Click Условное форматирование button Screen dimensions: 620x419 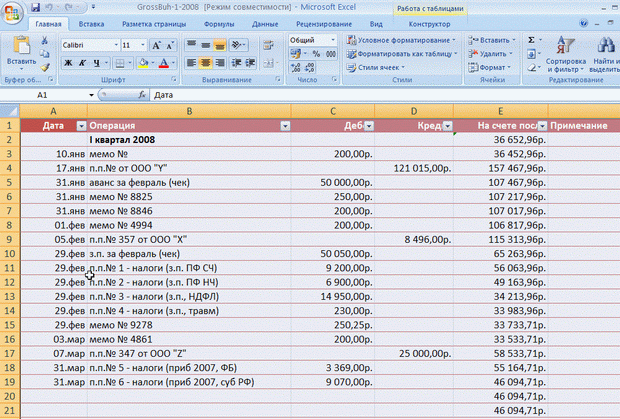(400, 39)
